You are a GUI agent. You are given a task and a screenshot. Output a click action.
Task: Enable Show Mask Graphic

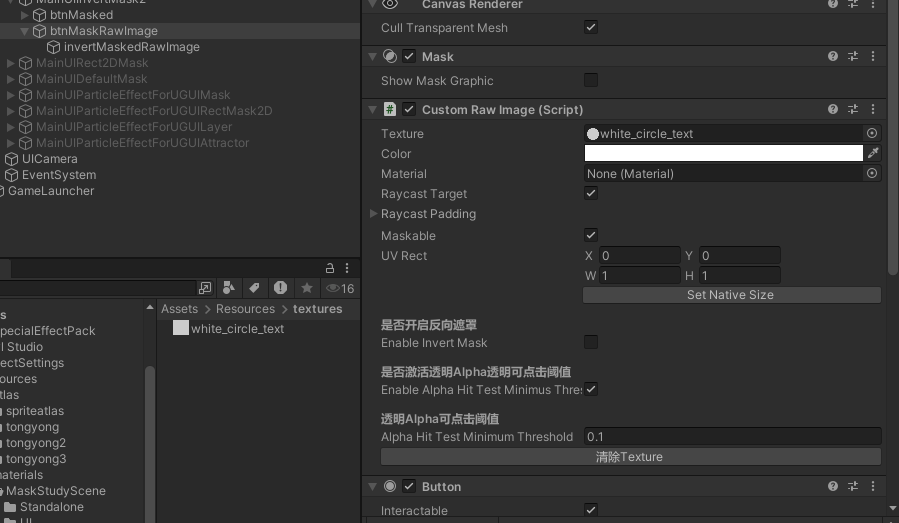click(591, 80)
